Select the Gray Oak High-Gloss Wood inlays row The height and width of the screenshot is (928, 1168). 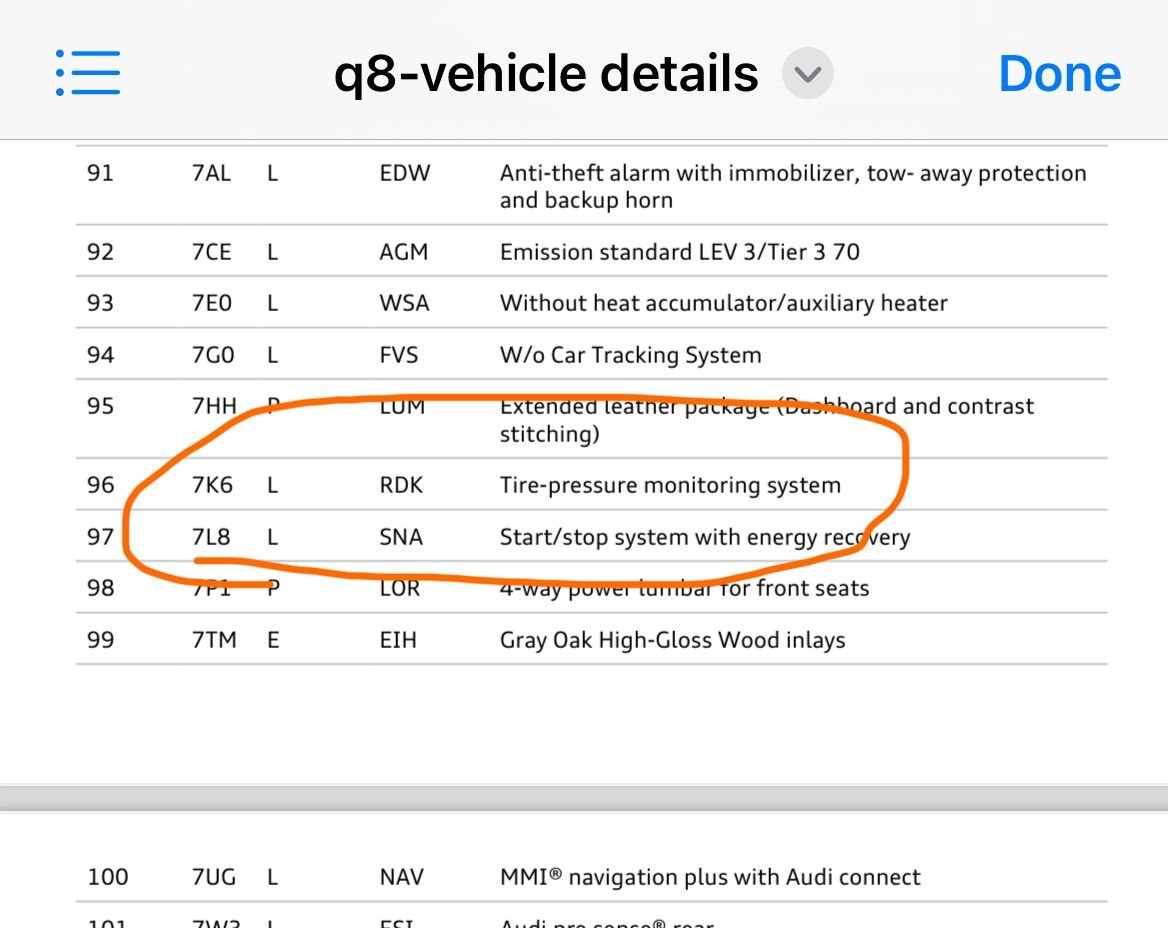click(x=673, y=639)
